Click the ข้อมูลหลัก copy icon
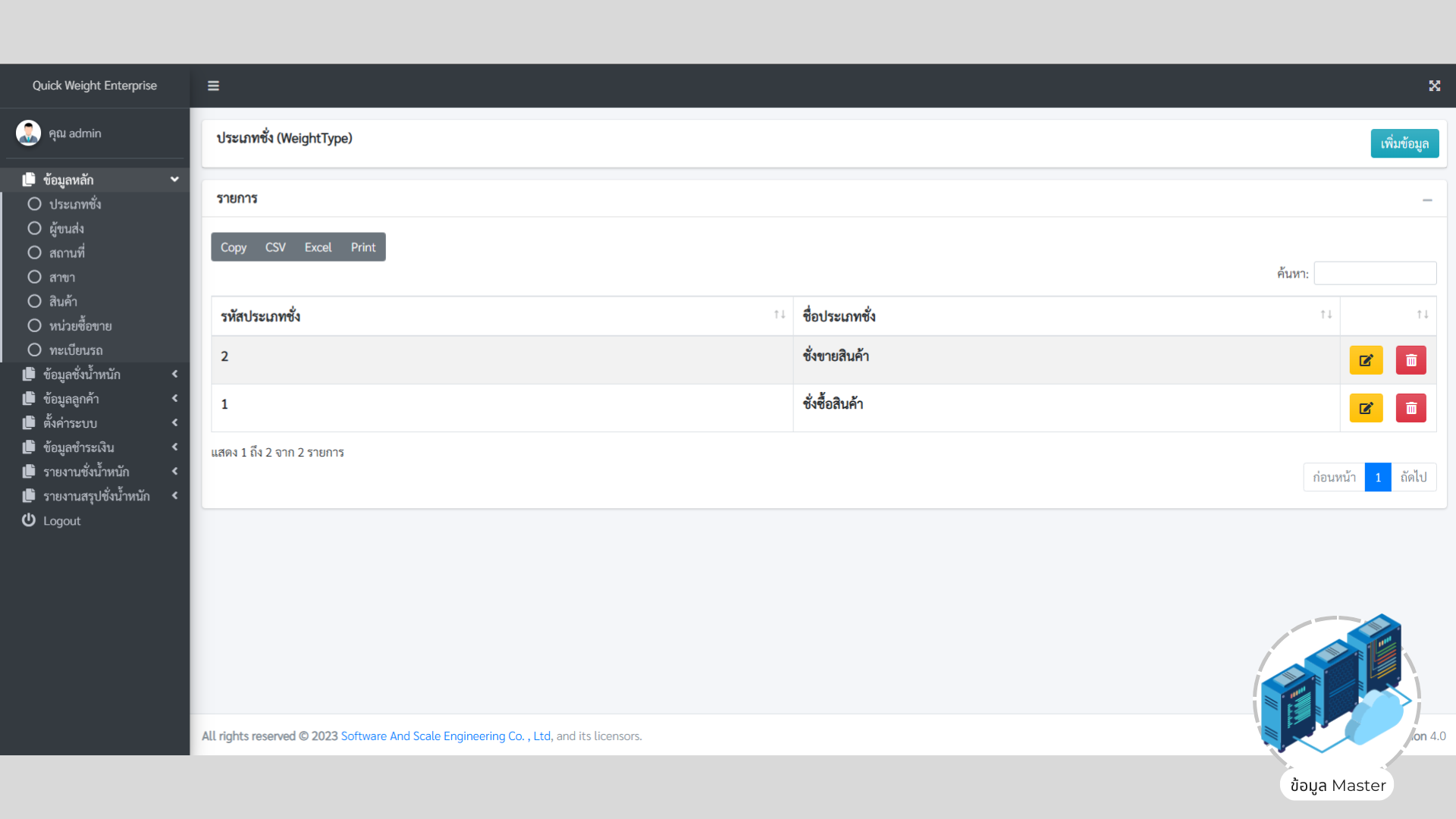The image size is (1456, 819). [29, 180]
